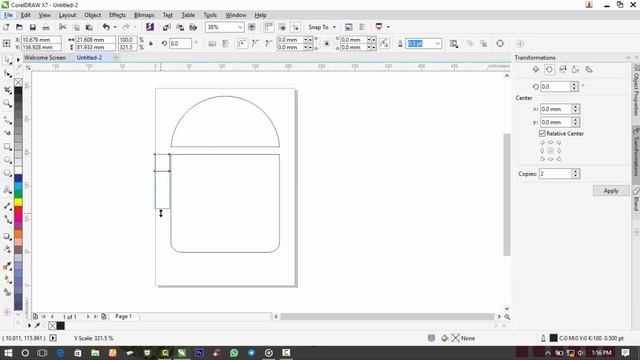Toggle the Show Grid toolbar button

(282, 27)
